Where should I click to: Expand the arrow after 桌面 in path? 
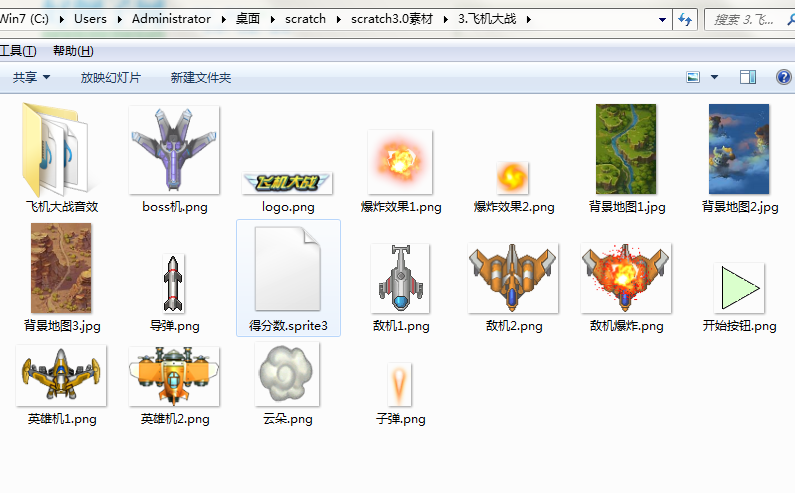tap(273, 20)
